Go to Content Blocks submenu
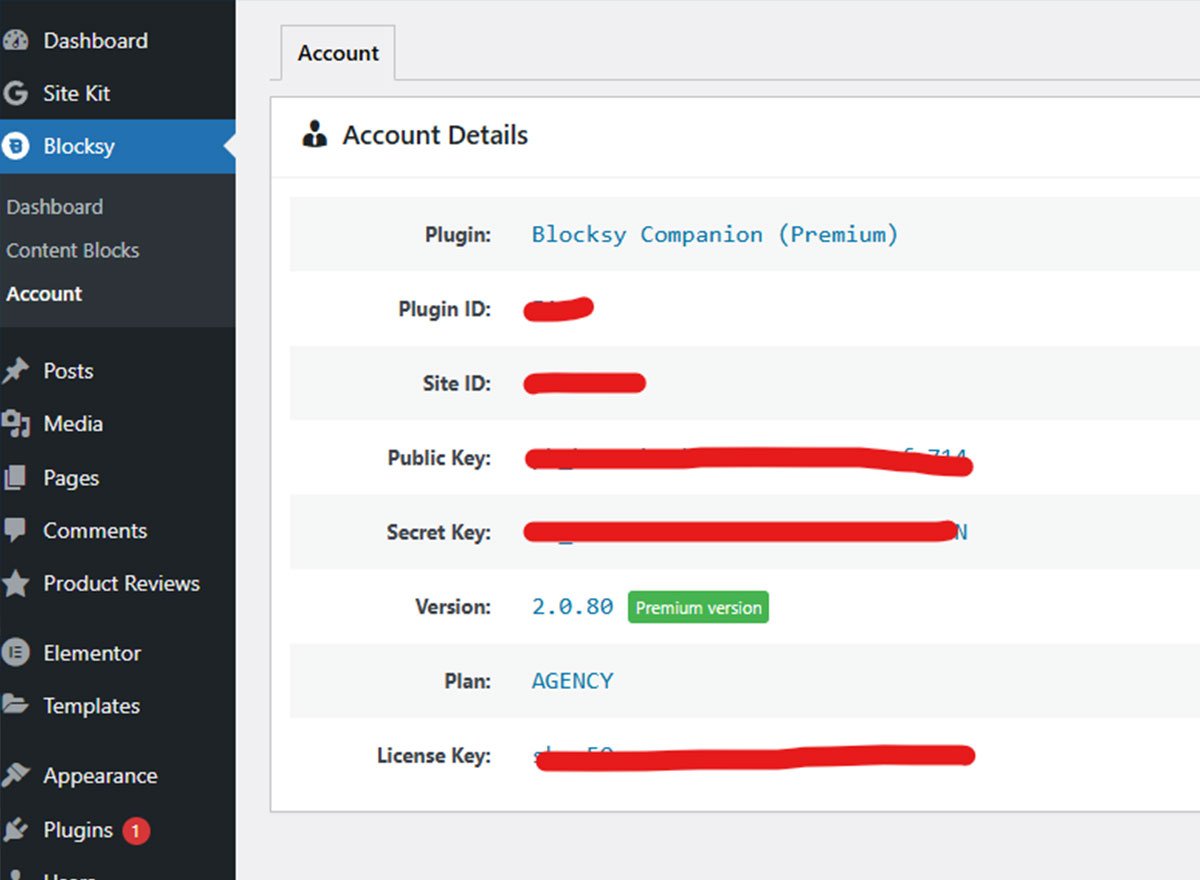Screen dimensions: 1200x880 pyautogui.click(x=73, y=251)
